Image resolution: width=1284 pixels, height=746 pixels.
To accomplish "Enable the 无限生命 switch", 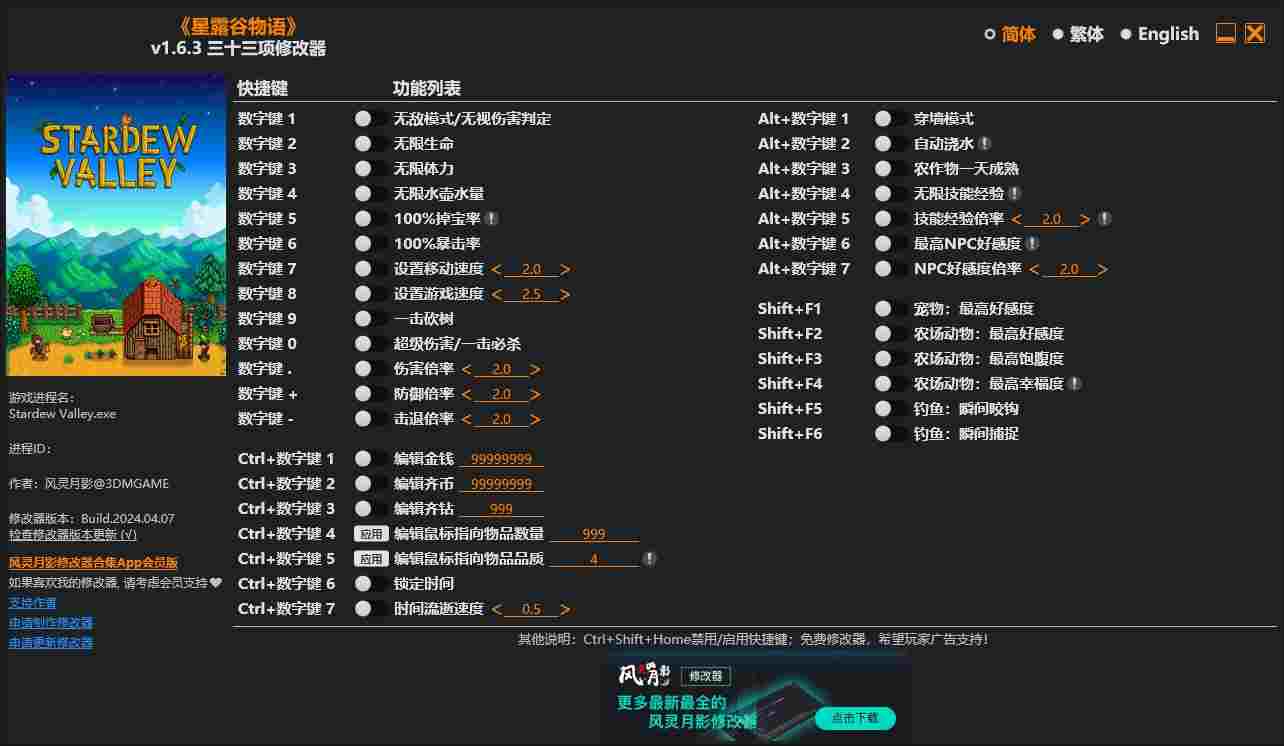I will pyautogui.click(x=371, y=143).
